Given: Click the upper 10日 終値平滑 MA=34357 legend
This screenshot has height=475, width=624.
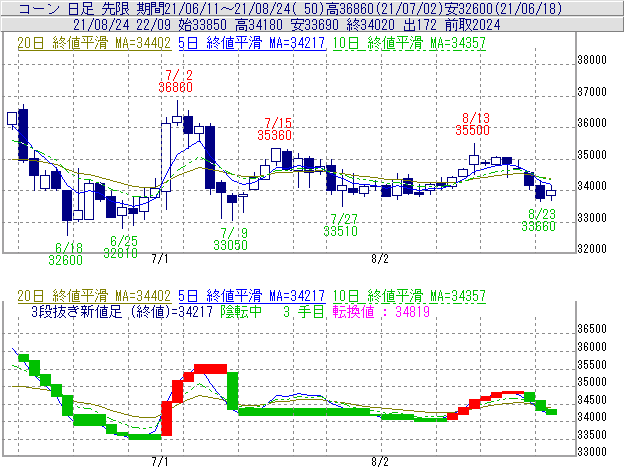Looking at the screenshot, I should pyautogui.click(x=409, y=43).
